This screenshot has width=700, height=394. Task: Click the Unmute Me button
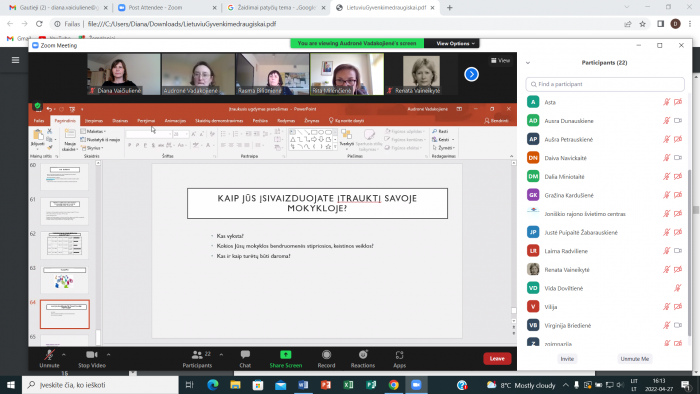pos(634,359)
